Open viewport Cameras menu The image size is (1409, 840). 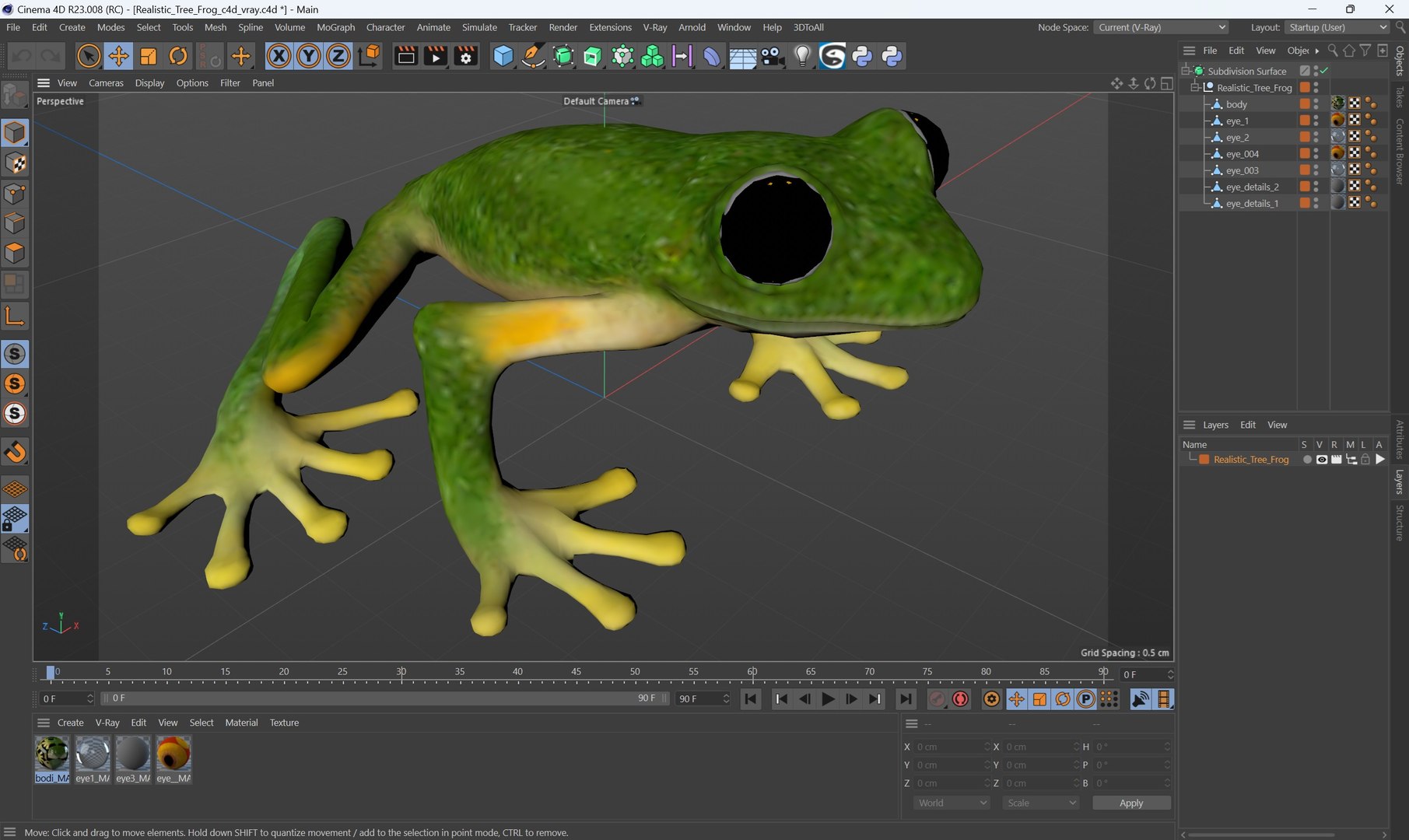[106, 82]
